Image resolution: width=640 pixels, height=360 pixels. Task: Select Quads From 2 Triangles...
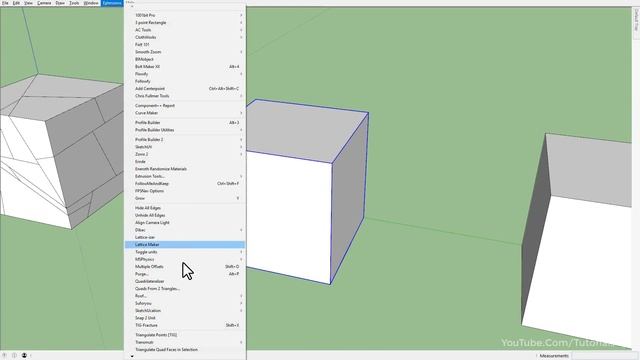click(x=184, y=289)
